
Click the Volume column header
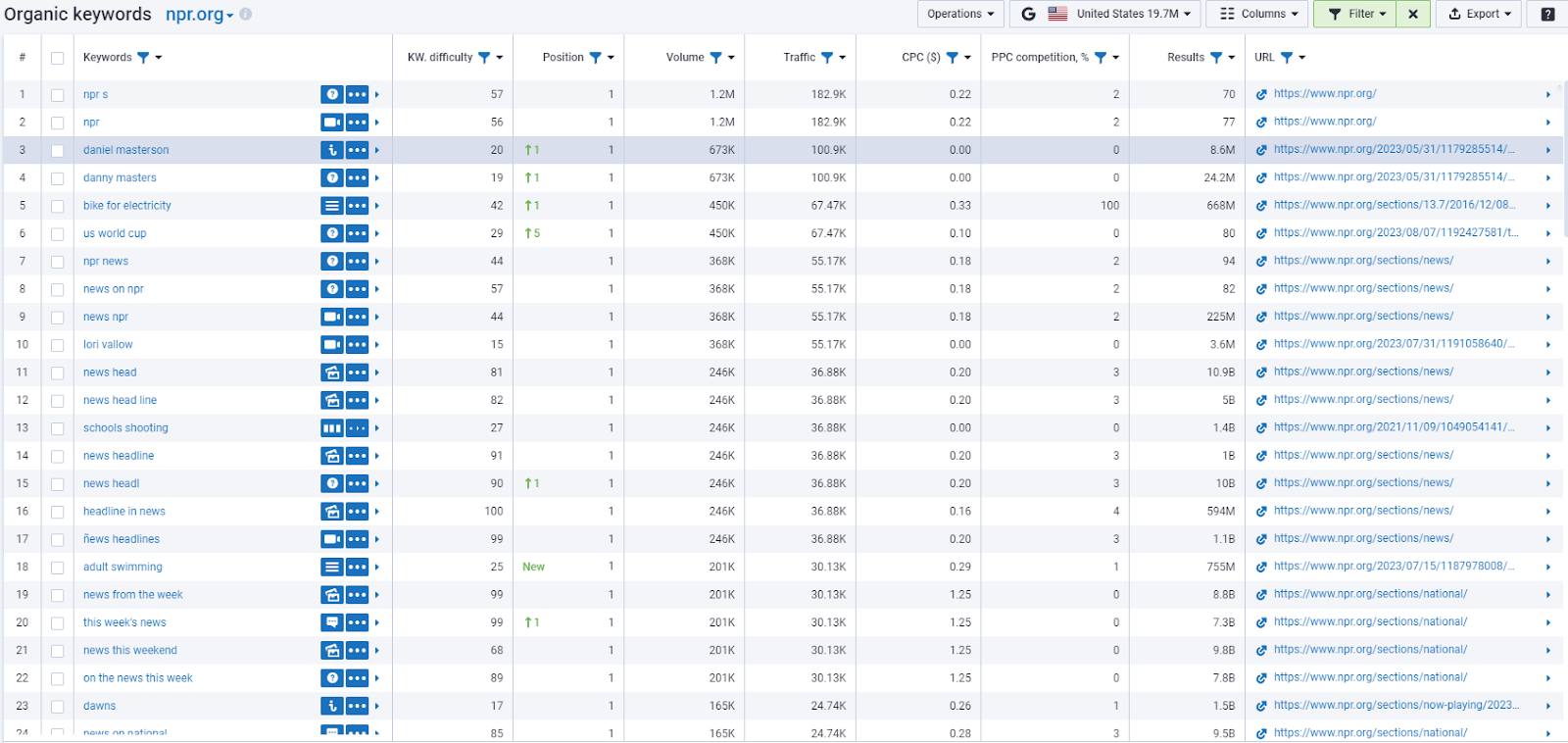(x=685, y=58)
